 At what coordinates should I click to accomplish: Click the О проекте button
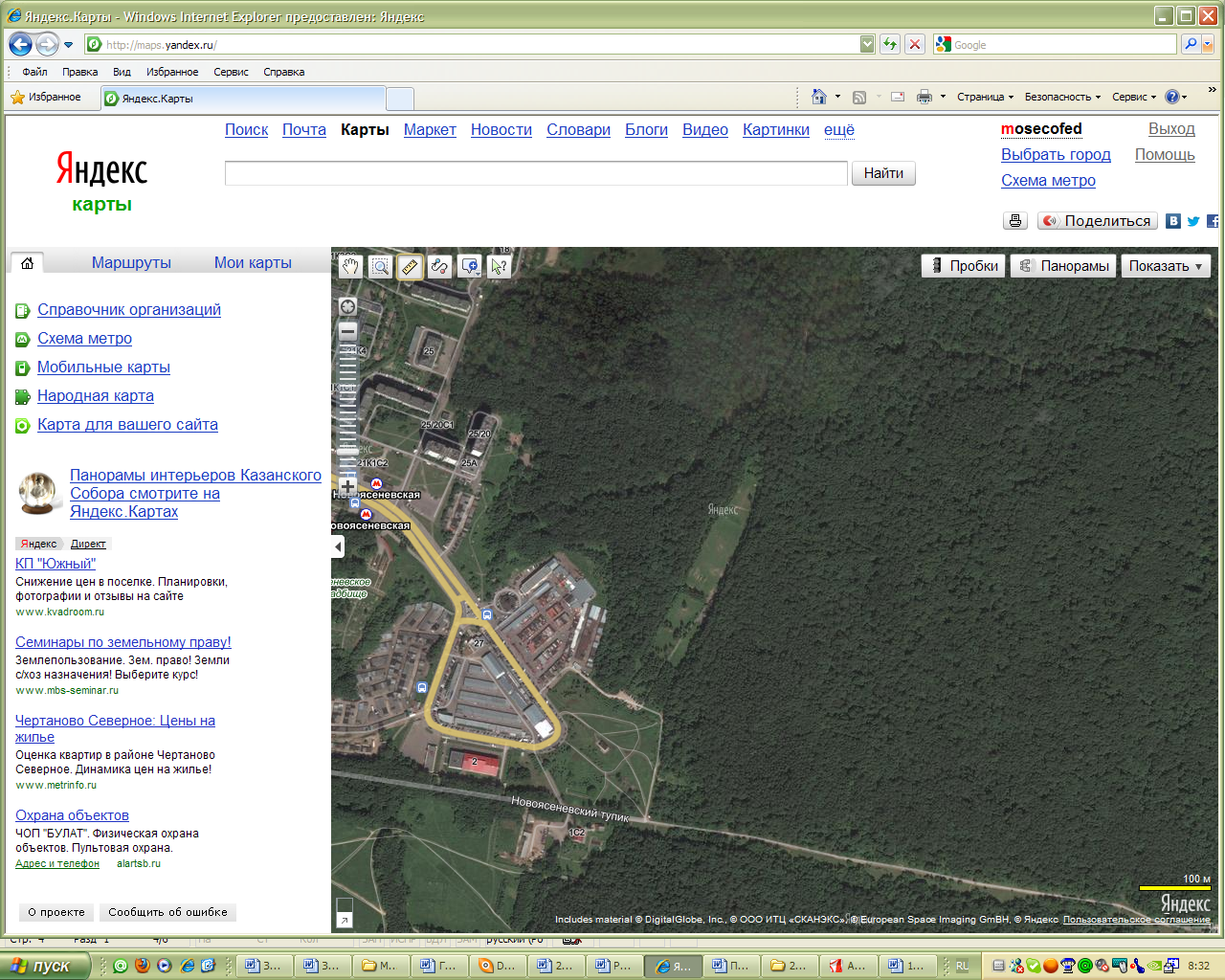coord(56,912)
